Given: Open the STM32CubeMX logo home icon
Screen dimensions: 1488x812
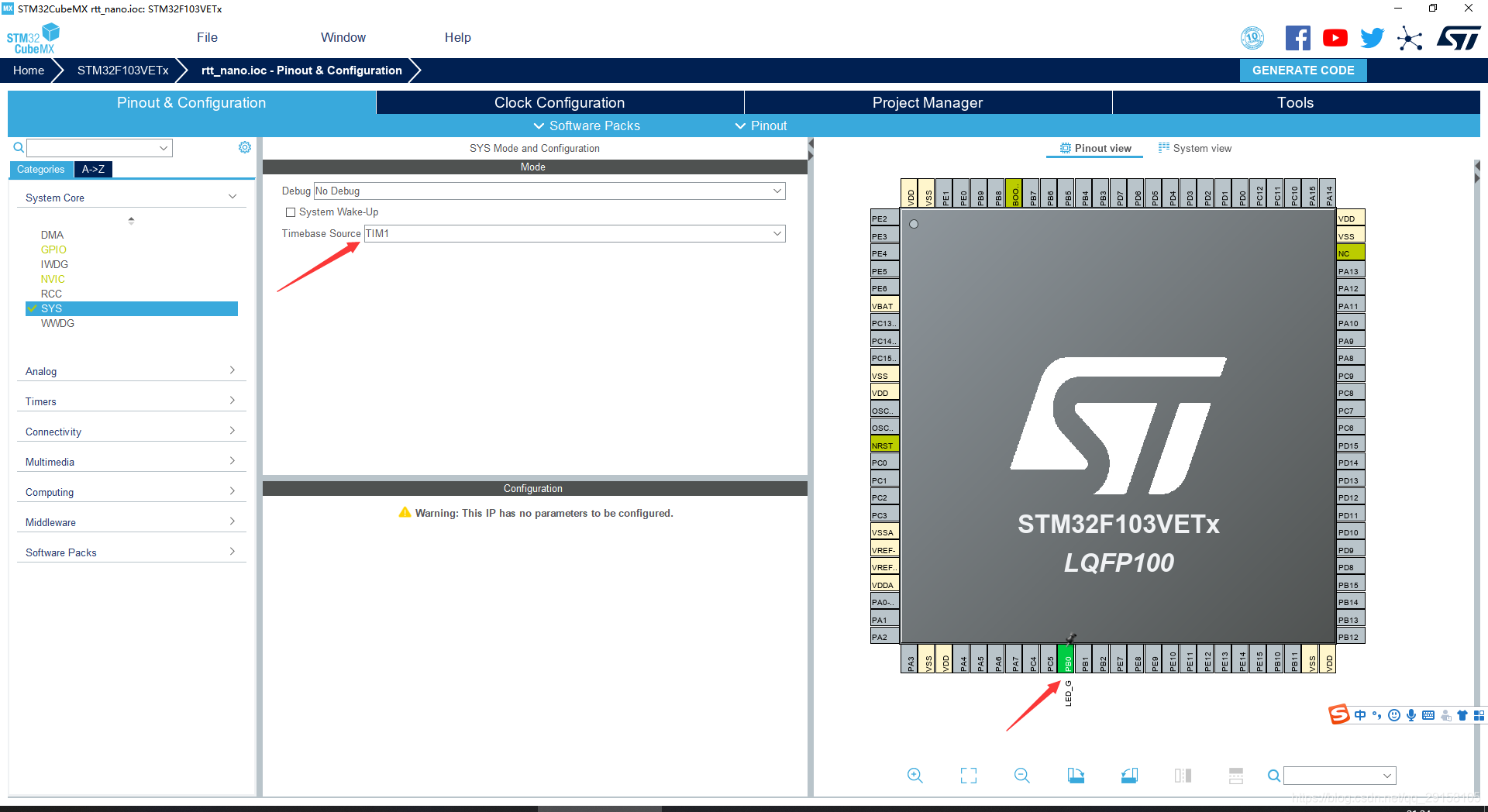Looking at the screenshot, I should click(33, 39).
